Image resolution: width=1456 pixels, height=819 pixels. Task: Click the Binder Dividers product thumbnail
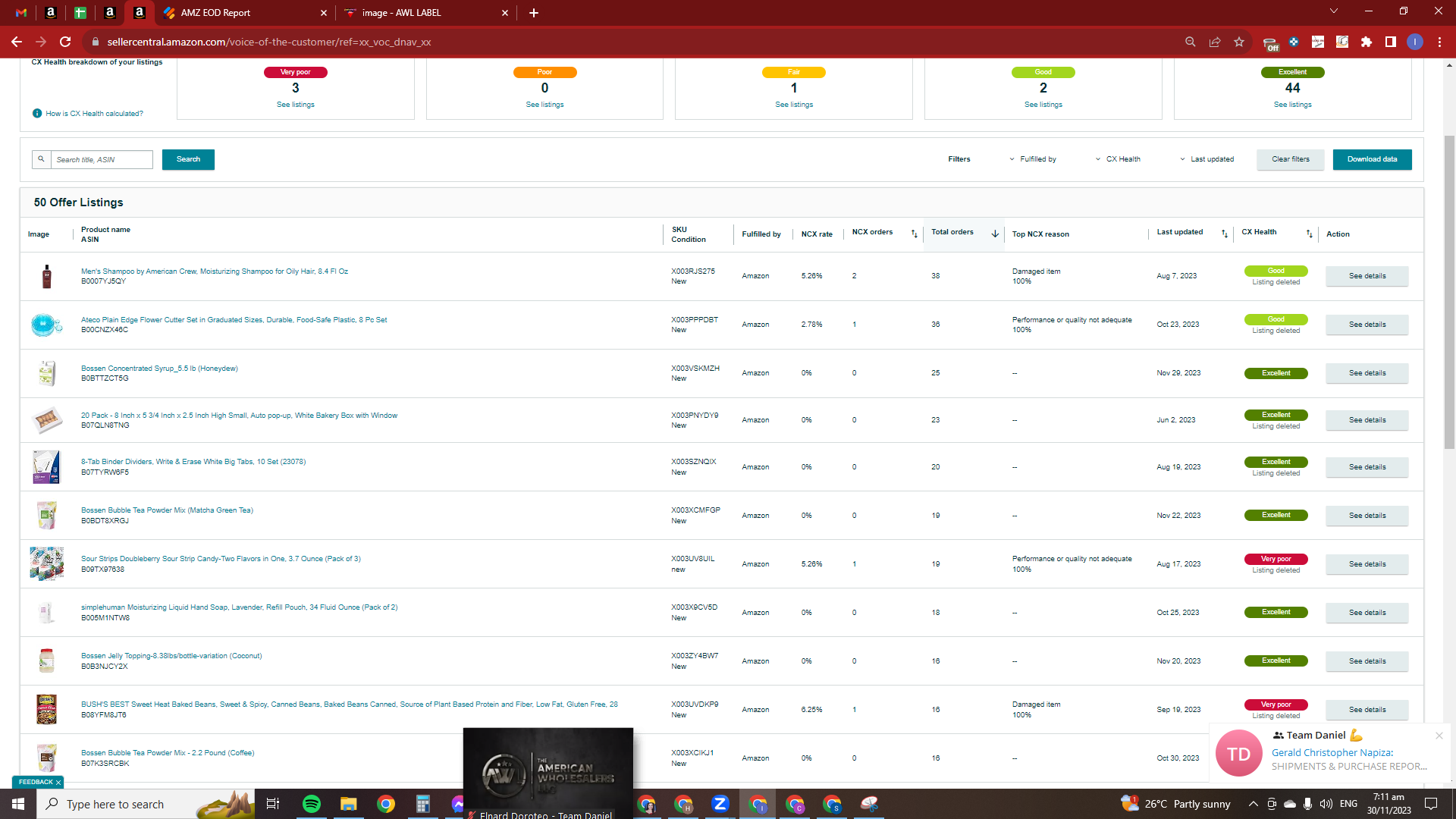point(46,467)
